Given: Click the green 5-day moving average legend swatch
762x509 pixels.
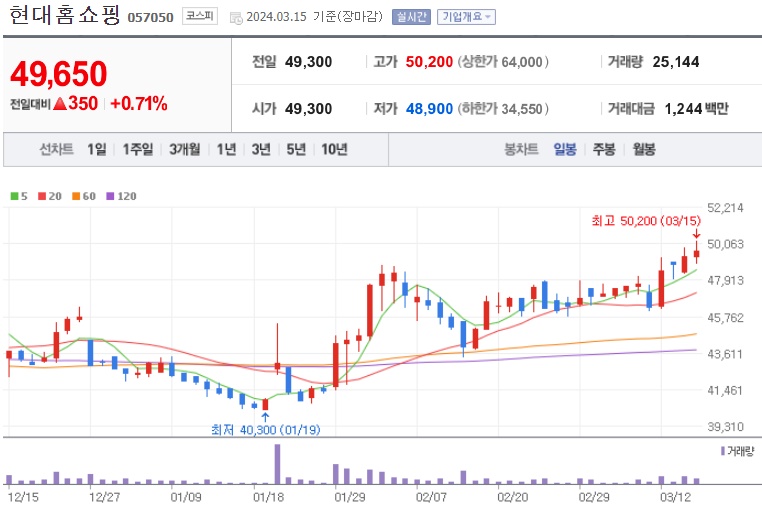Looking at the screenshot, I should tap(15, 196).
